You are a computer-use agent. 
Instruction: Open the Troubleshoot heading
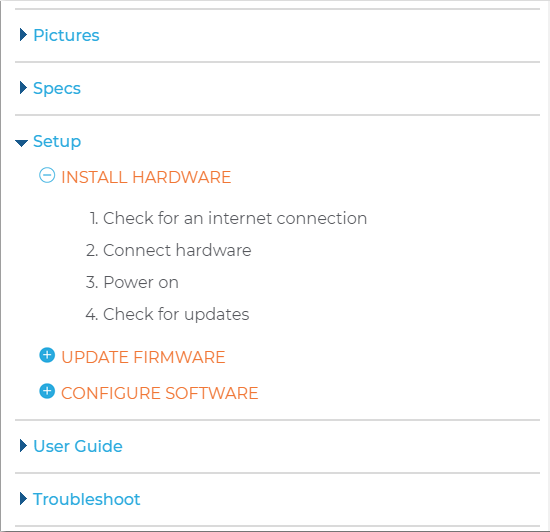pos(87,499)
